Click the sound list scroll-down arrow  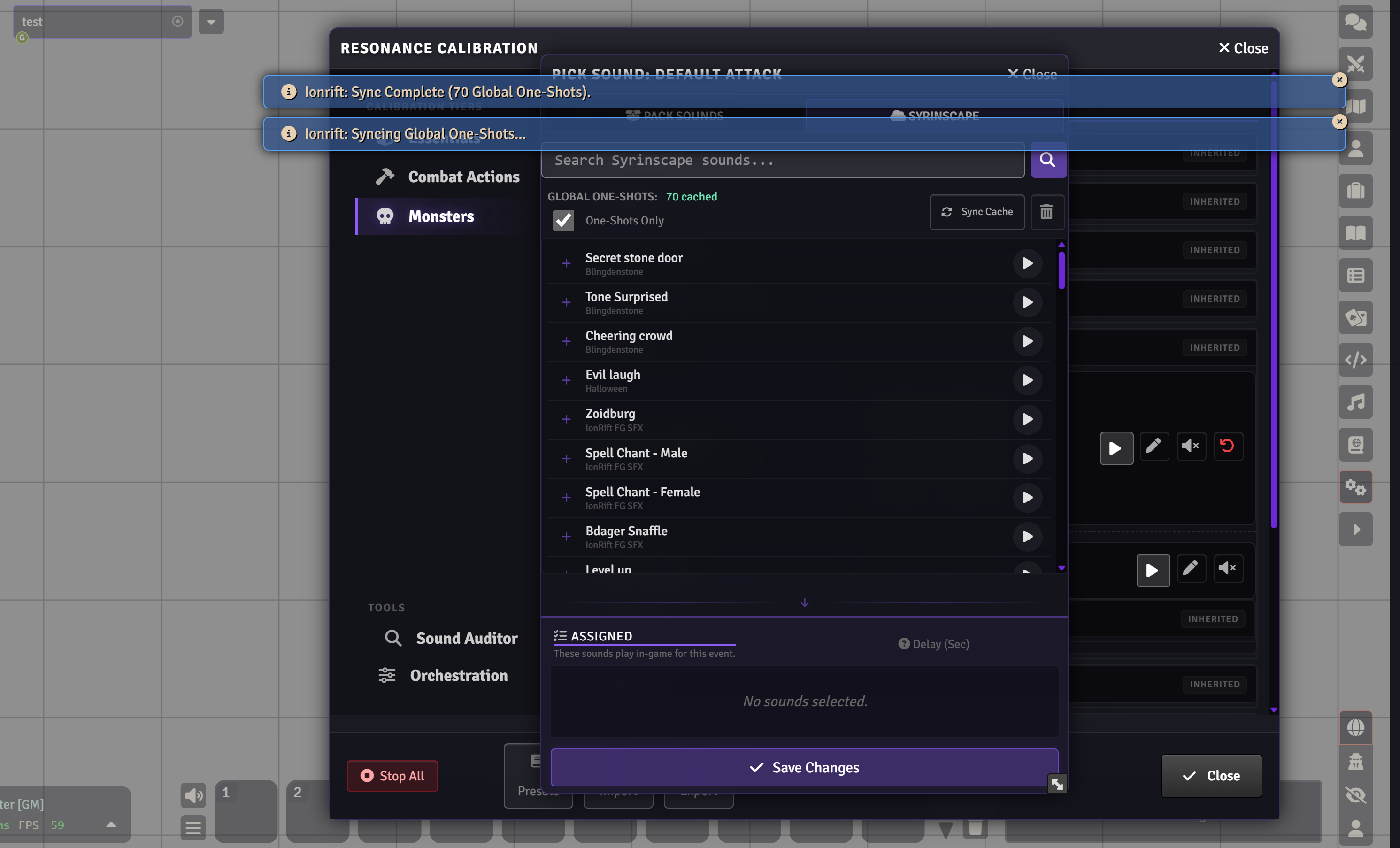point(1062,568)
